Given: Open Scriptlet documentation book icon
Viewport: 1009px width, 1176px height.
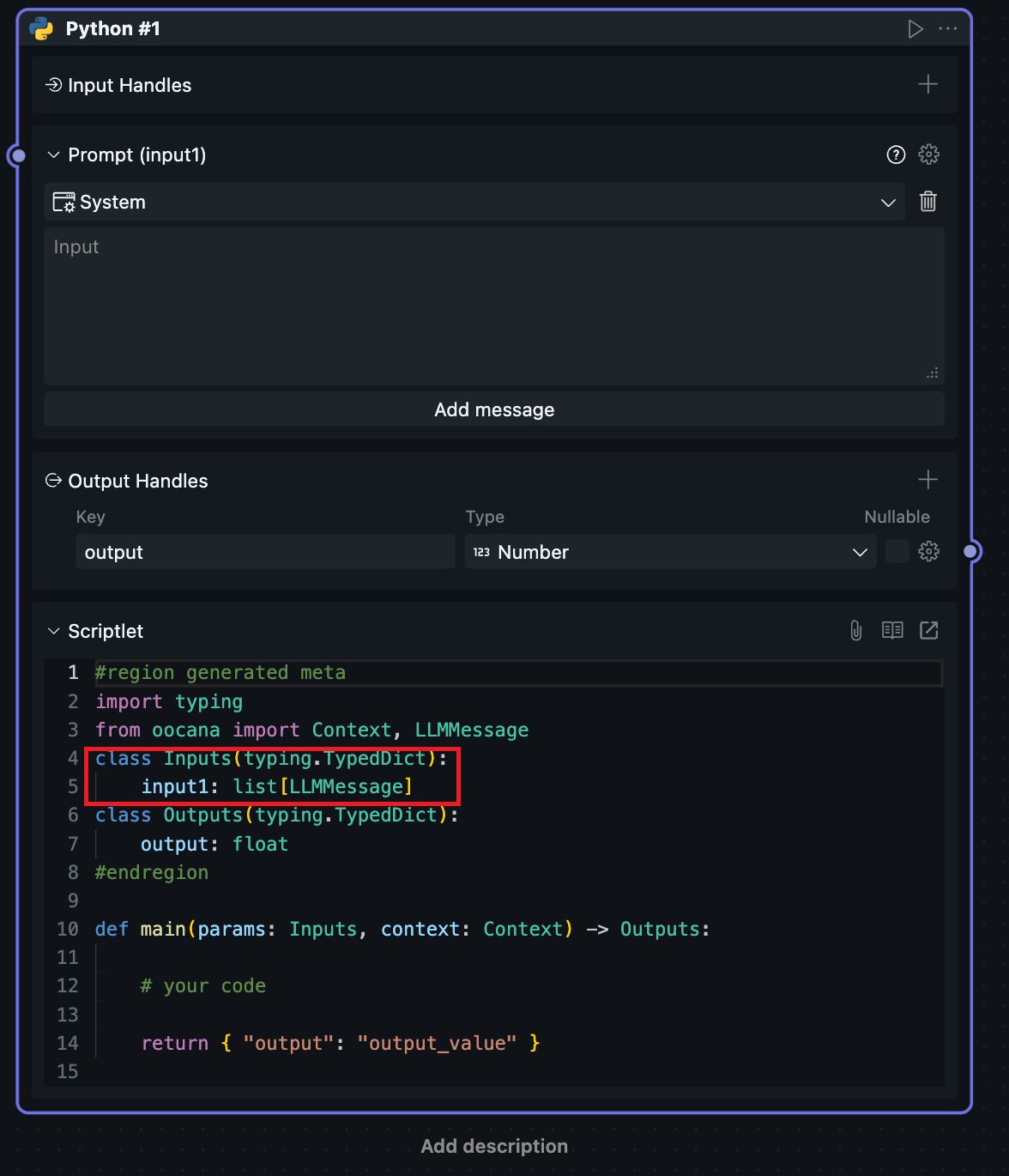Looking at the screenshot, I should tap(892, 631).
